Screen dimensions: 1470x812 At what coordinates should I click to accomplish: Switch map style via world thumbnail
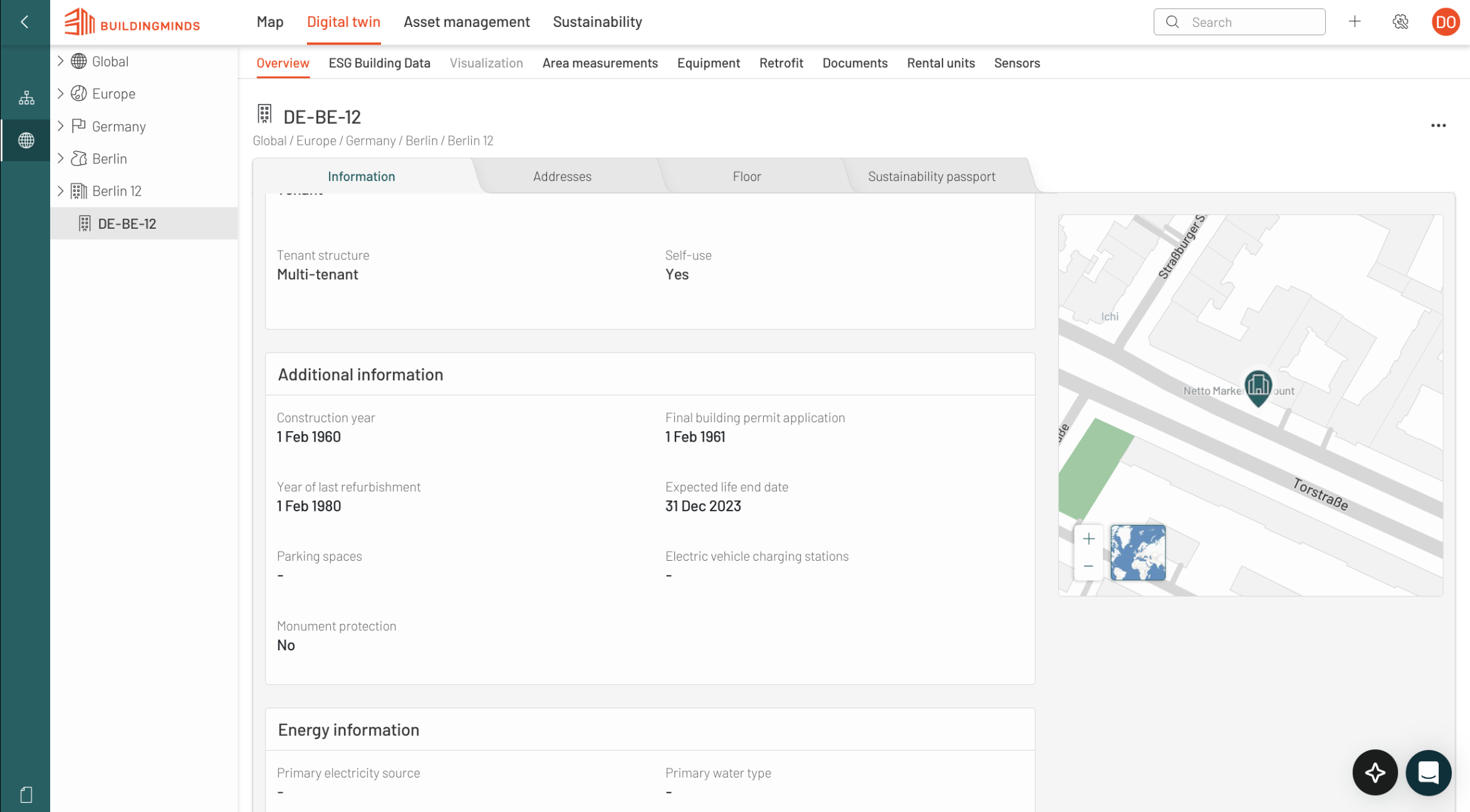[x=1138, y=553]
